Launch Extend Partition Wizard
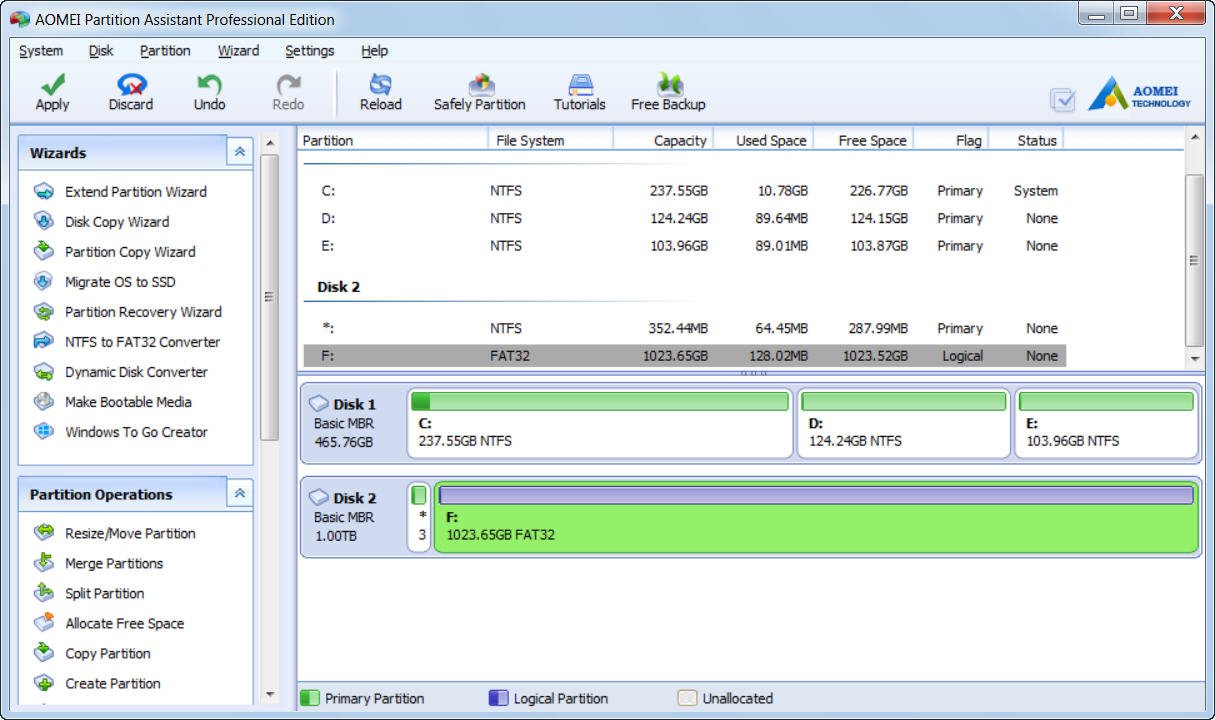 136,192
